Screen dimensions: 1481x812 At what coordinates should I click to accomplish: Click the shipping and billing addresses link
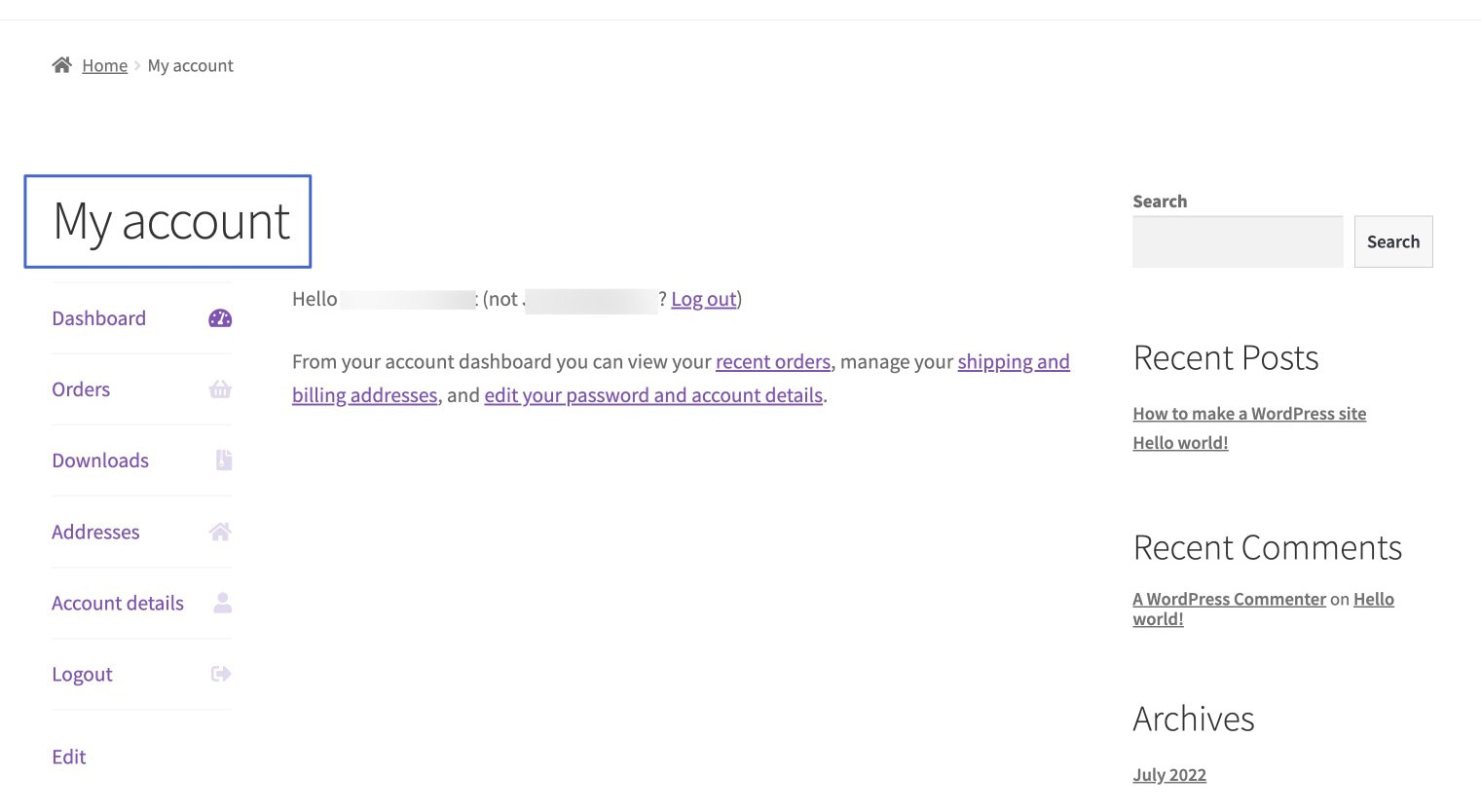pos(1013,361)
